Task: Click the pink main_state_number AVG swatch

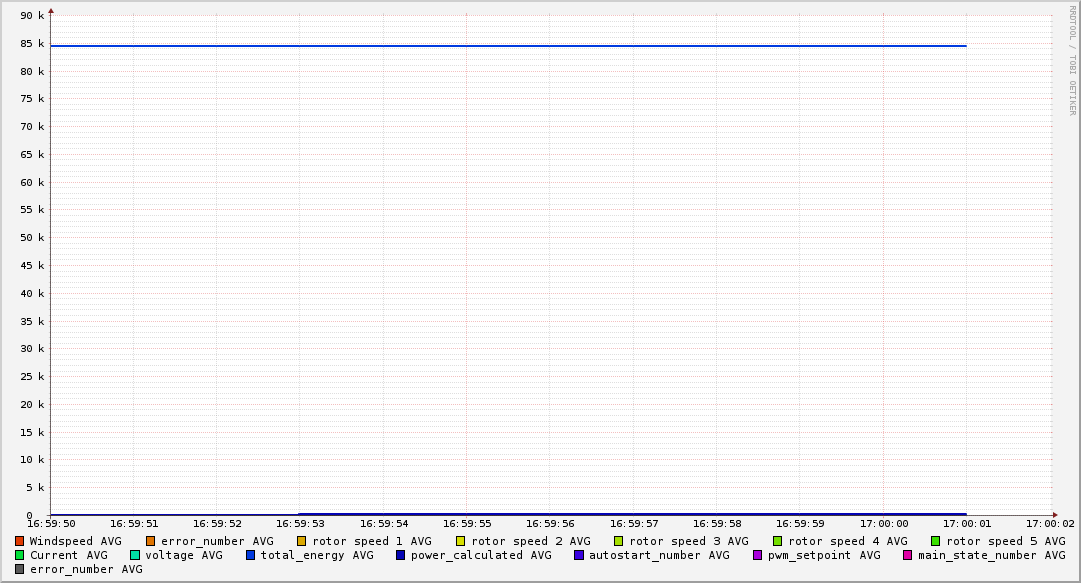Action: tap(908, 555)
